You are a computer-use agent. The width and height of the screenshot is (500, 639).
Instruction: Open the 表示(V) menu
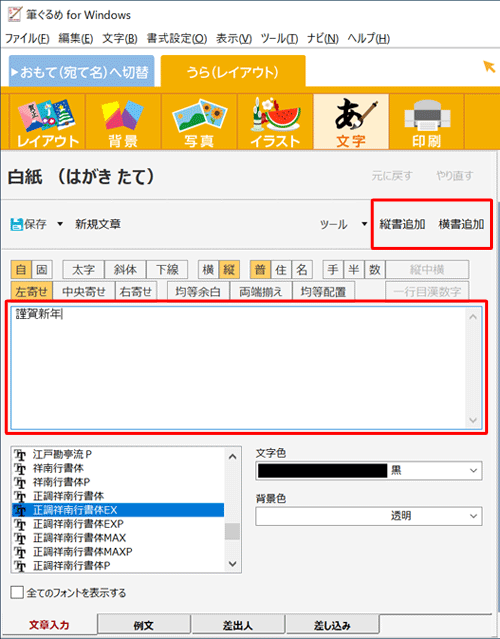[233, 38]
